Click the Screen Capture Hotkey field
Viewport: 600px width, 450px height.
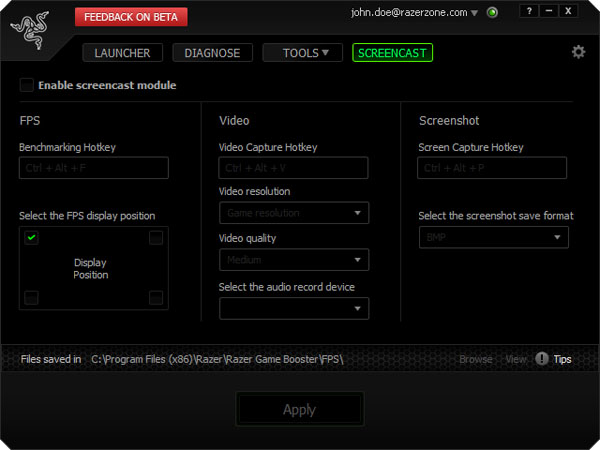pyautogui.click(x=492, y=168)
